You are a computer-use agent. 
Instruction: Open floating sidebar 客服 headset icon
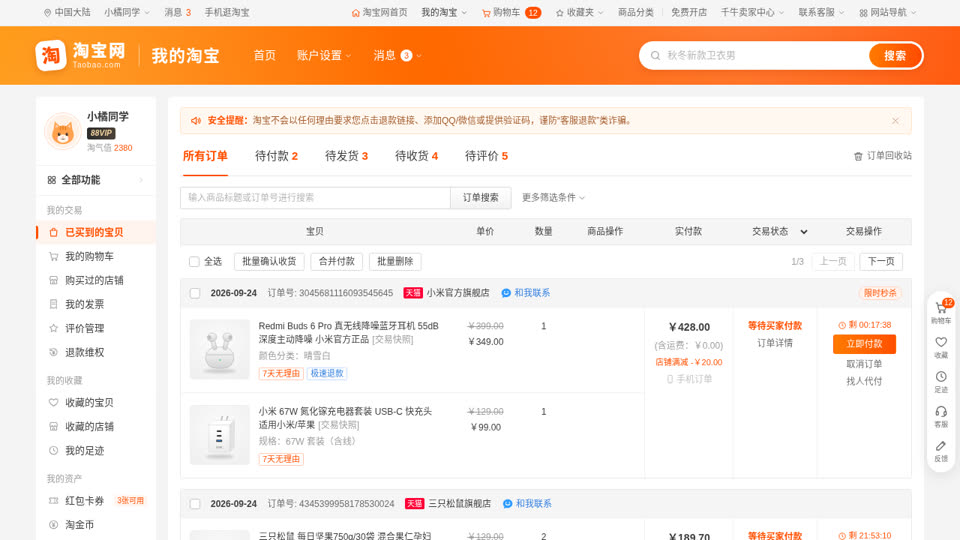pyautogui.click(x=941, y=411)
